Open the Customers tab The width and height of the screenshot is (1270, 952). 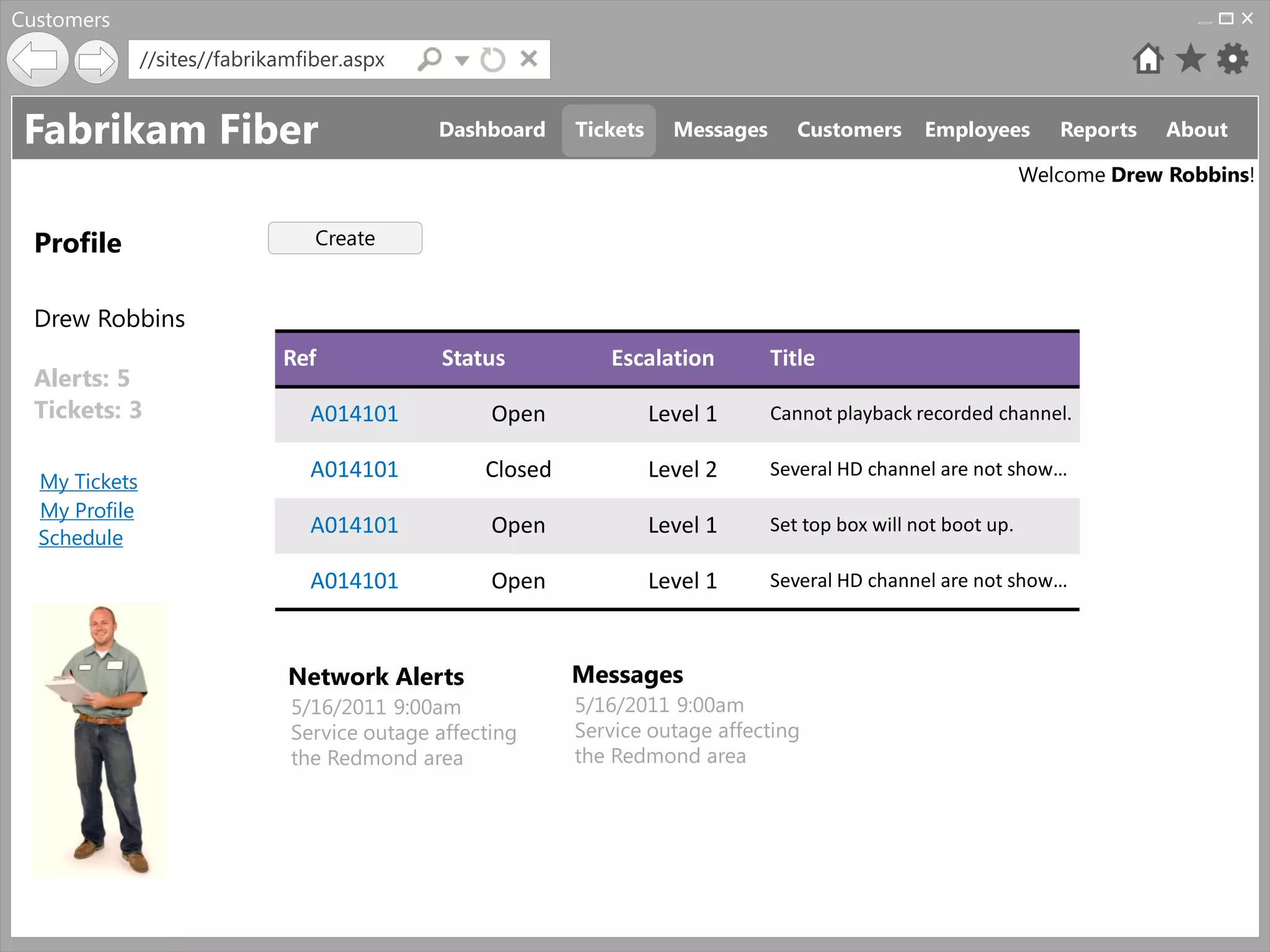coord(849,130)
